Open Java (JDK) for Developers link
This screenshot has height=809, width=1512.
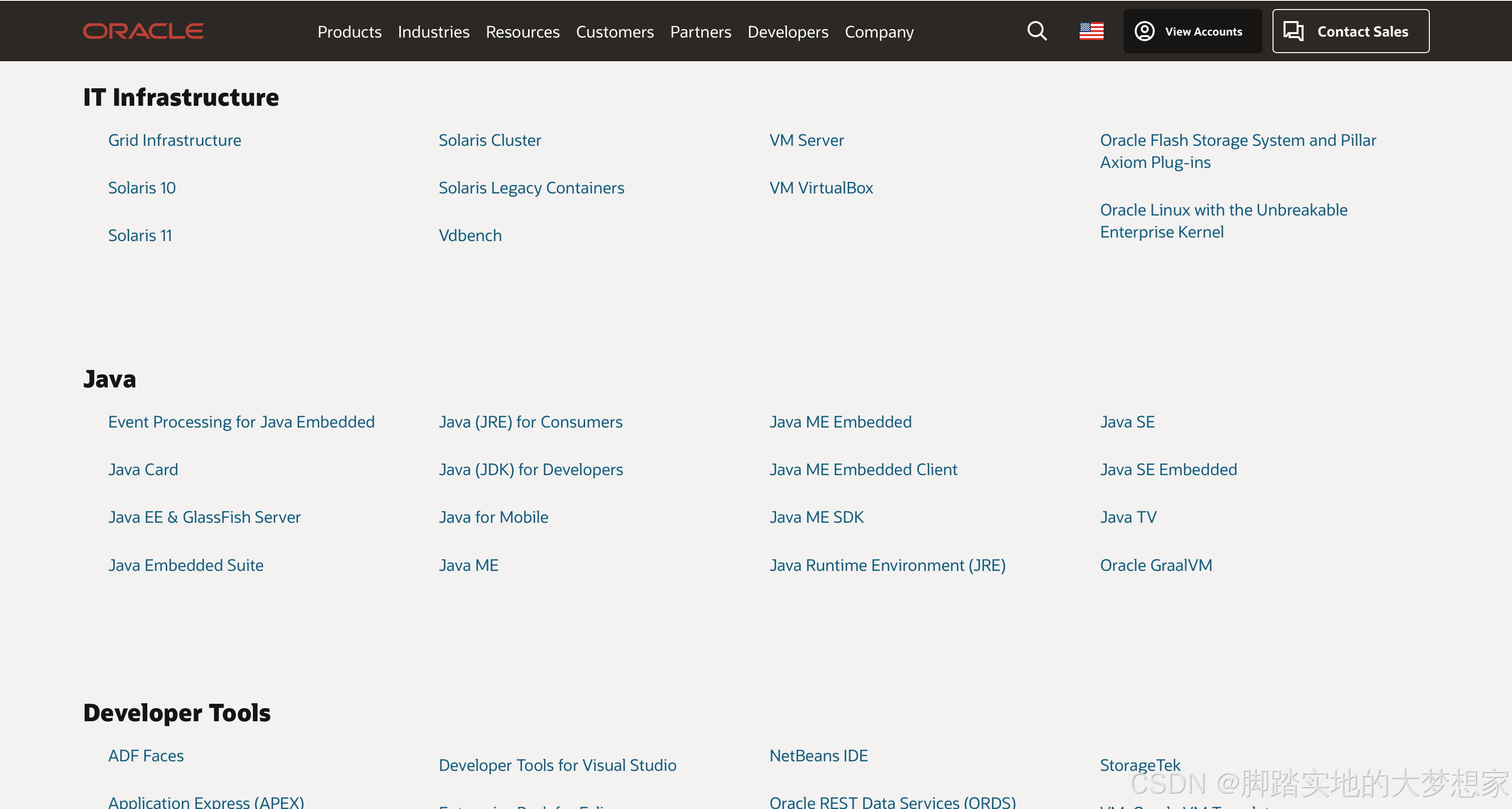pyautogui.click(x=531, y=470)
